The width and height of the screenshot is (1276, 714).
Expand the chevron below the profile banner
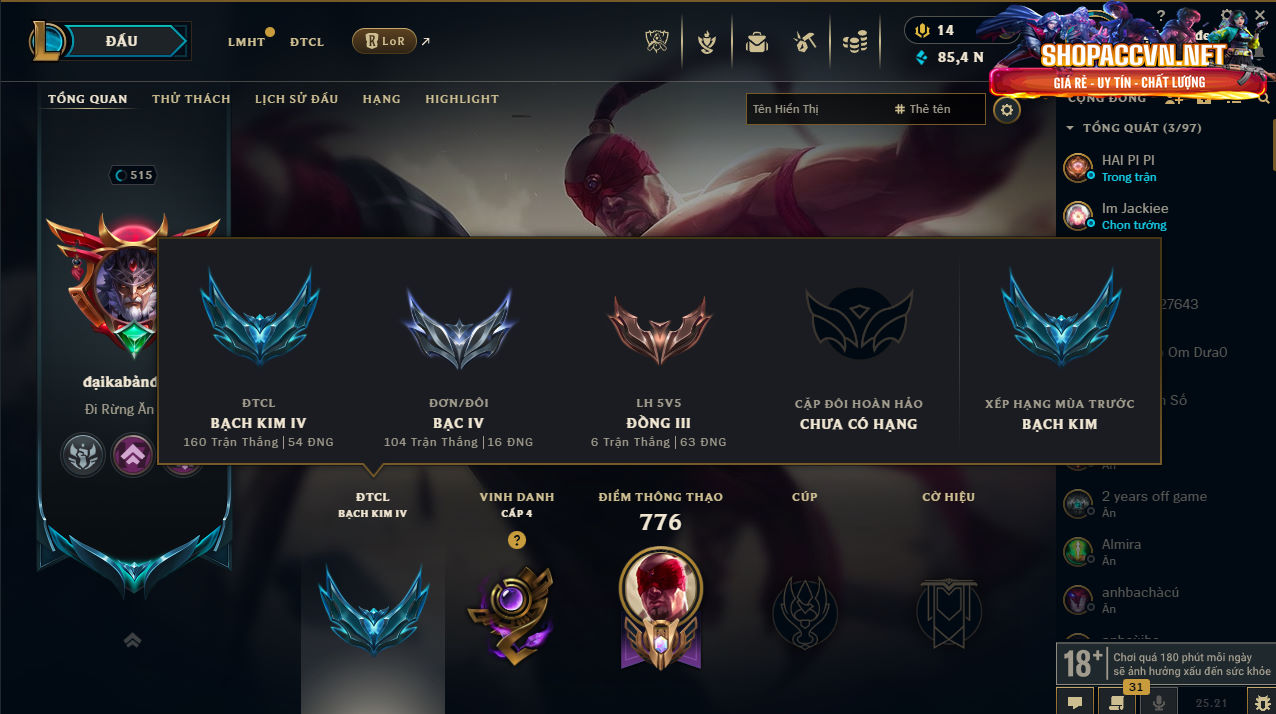[132, 640]
